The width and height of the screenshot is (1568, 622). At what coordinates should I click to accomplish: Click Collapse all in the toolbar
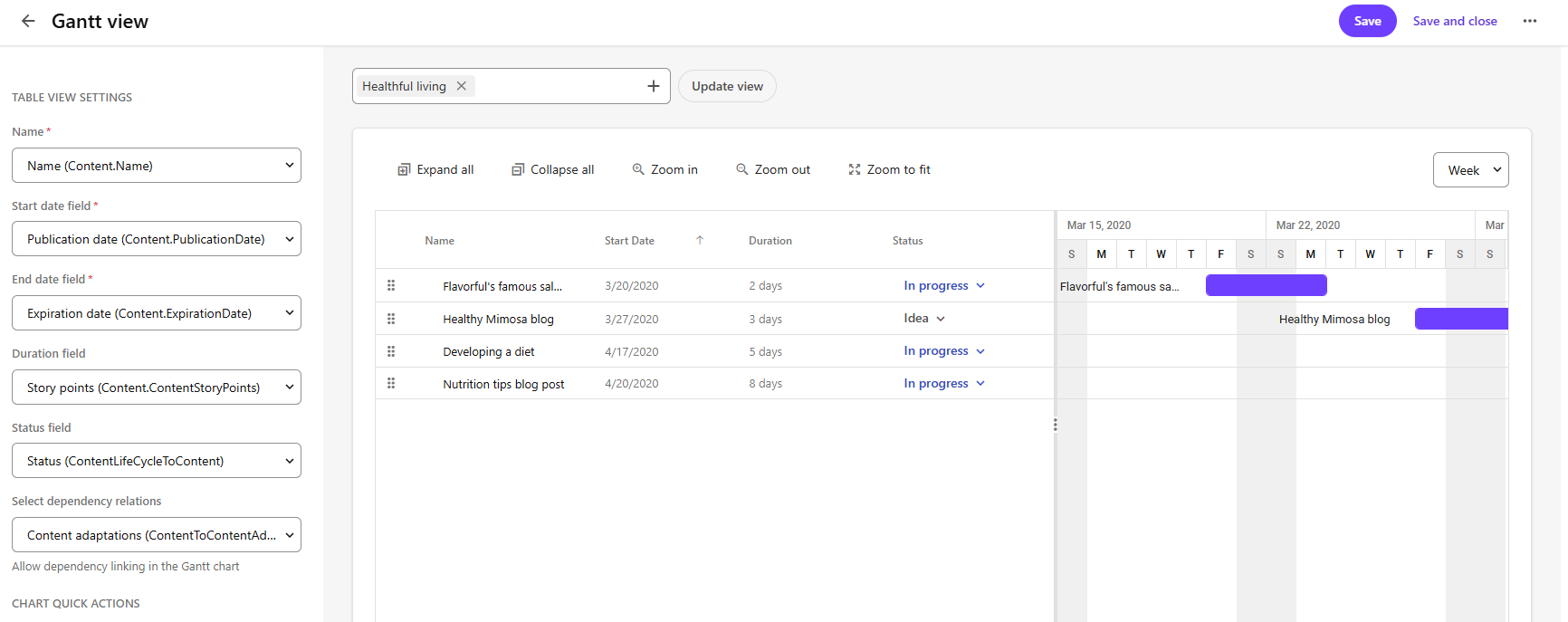click(x=553, y=169)
